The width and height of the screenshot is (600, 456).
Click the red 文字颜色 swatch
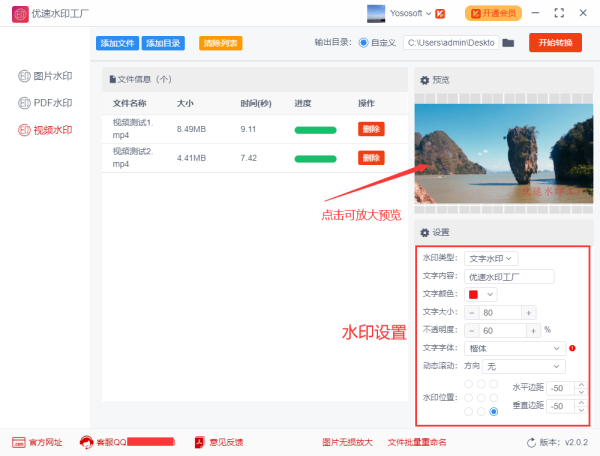pyautogui.click(x=473, y=295)
